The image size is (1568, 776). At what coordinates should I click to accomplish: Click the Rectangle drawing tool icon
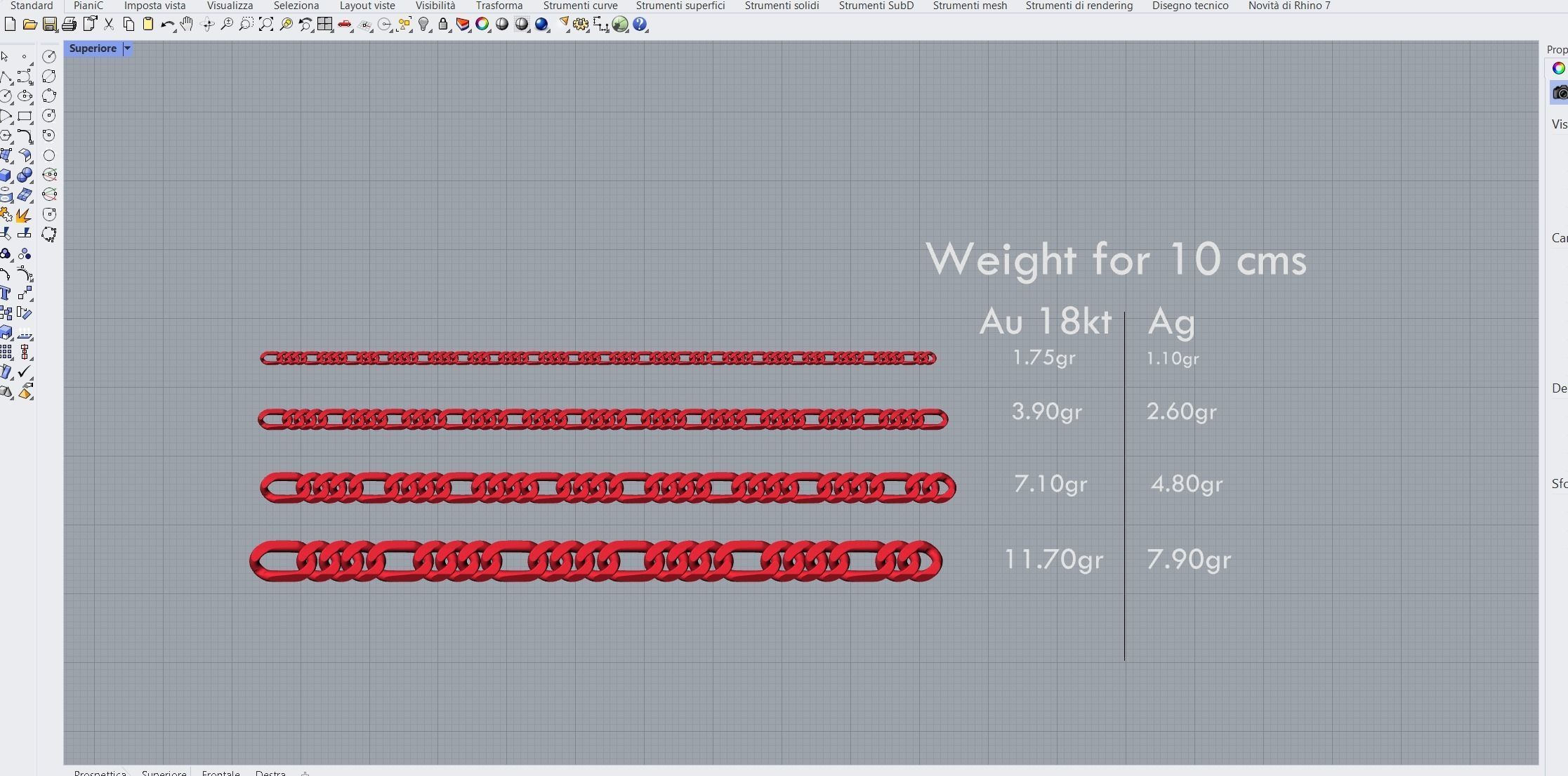tap(25, 116)
